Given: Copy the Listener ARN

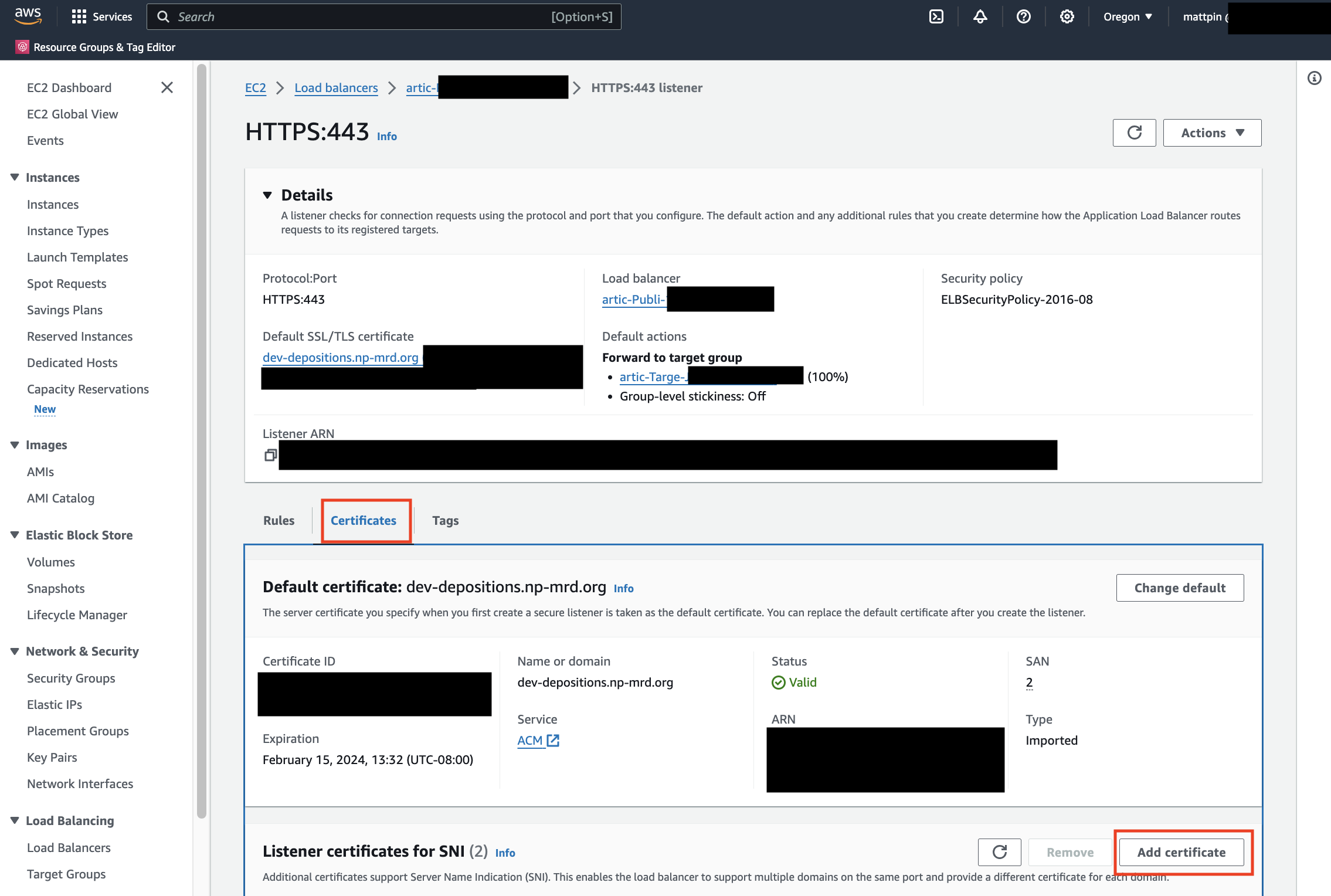Looking at the screenshot, I should tap(270, 454).
